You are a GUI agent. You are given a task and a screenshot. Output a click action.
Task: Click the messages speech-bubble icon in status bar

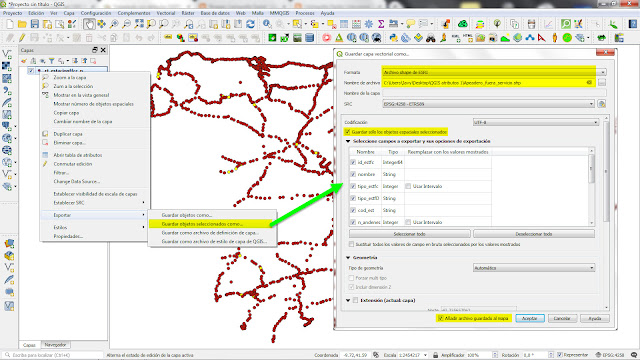tap(634, 355)
